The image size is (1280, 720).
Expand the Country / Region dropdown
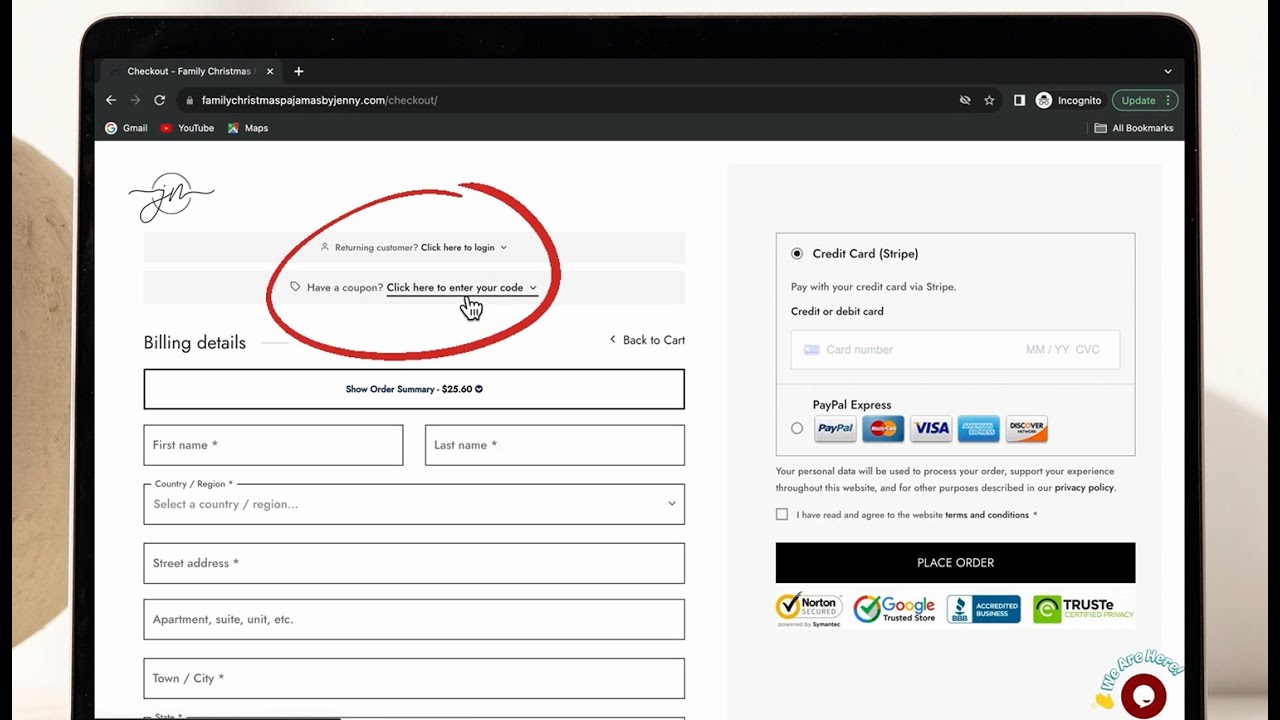[x=414, y=504]
